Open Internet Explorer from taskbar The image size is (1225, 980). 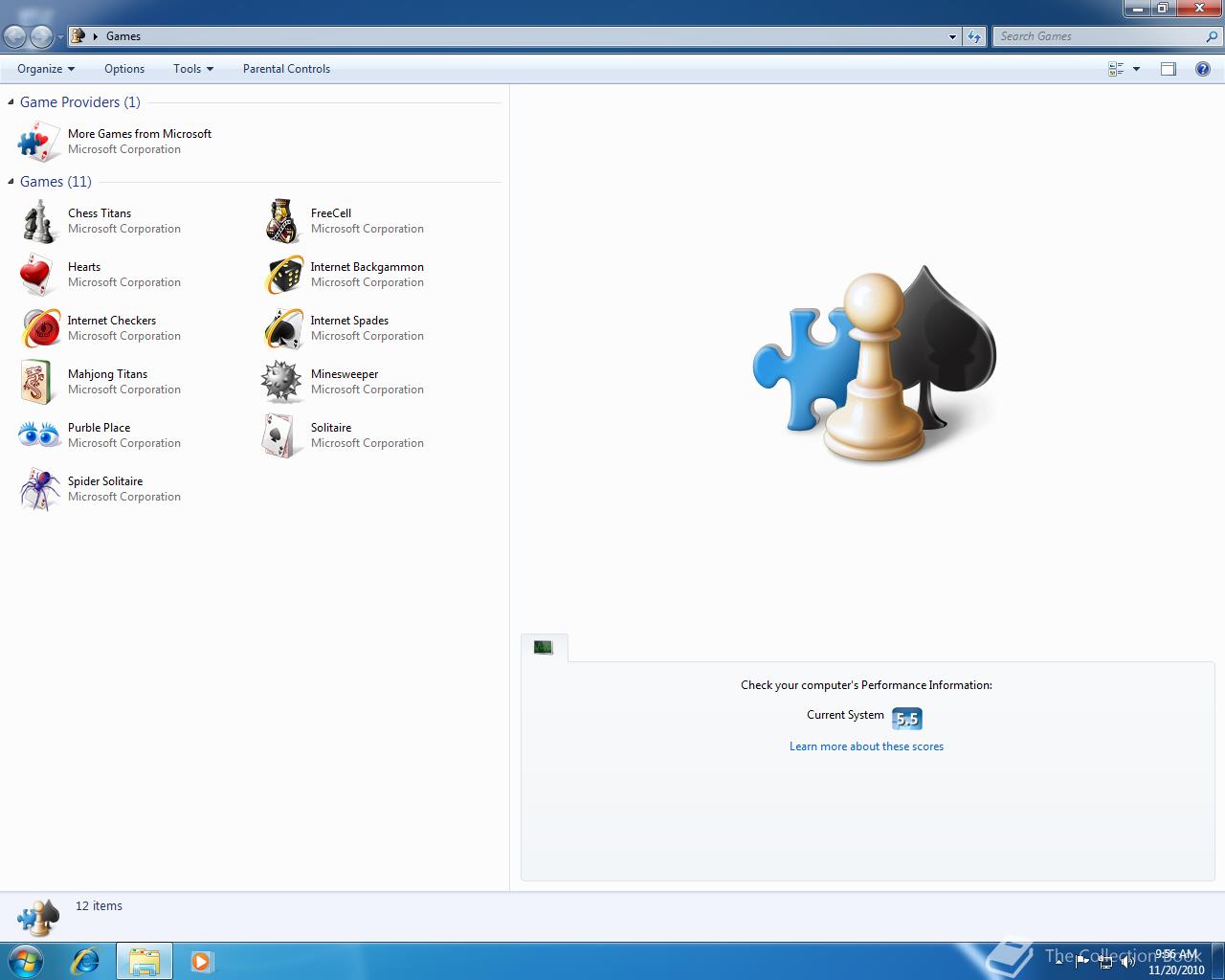(x=86, y=961)
